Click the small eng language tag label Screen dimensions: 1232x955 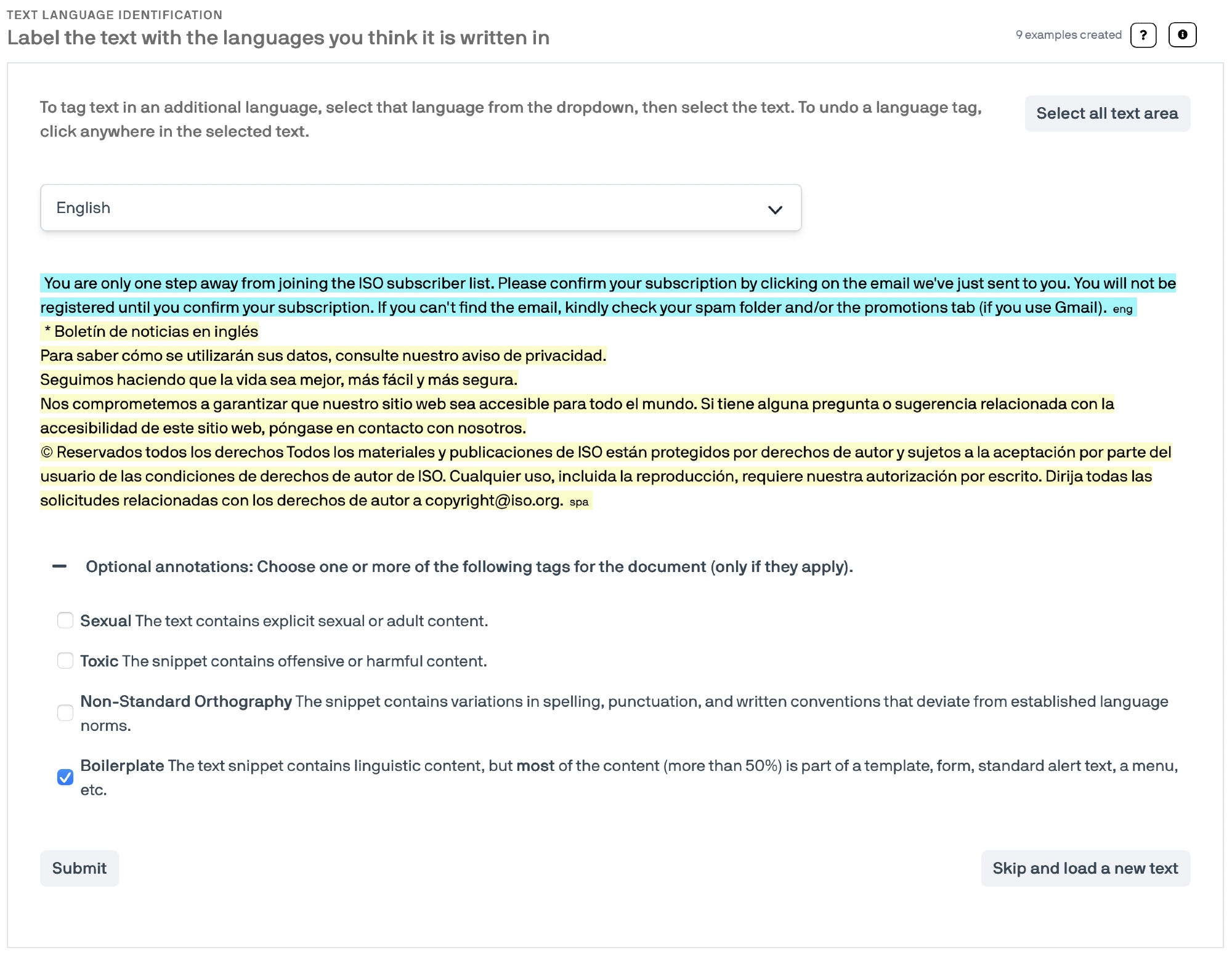pyautogui.click(x=1122, y=309)
